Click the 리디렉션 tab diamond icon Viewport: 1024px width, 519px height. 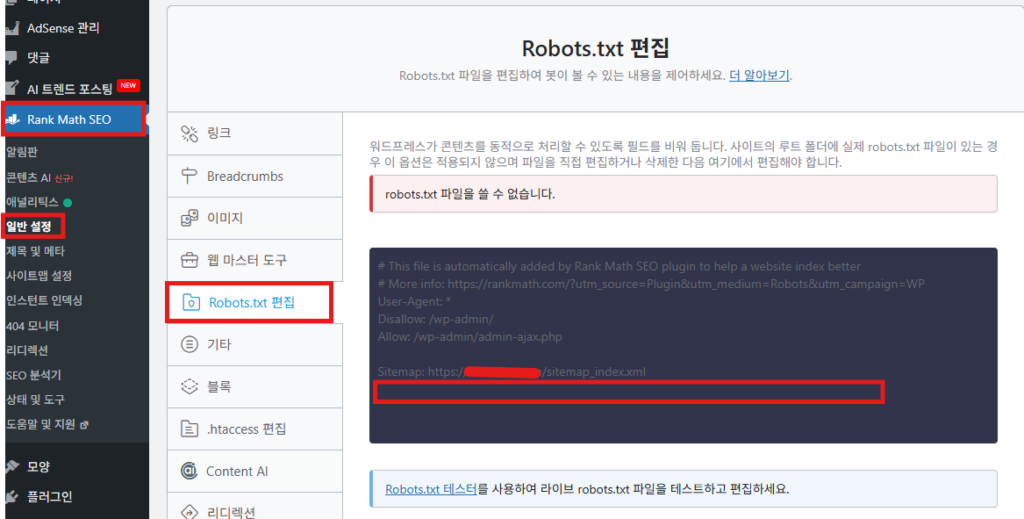(189, 512)
